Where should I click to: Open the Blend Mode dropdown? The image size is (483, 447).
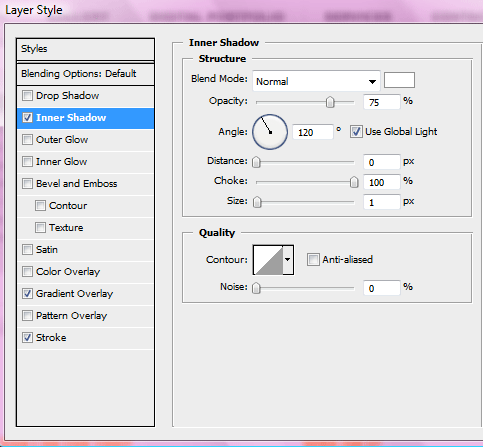[x=316, y=81]
